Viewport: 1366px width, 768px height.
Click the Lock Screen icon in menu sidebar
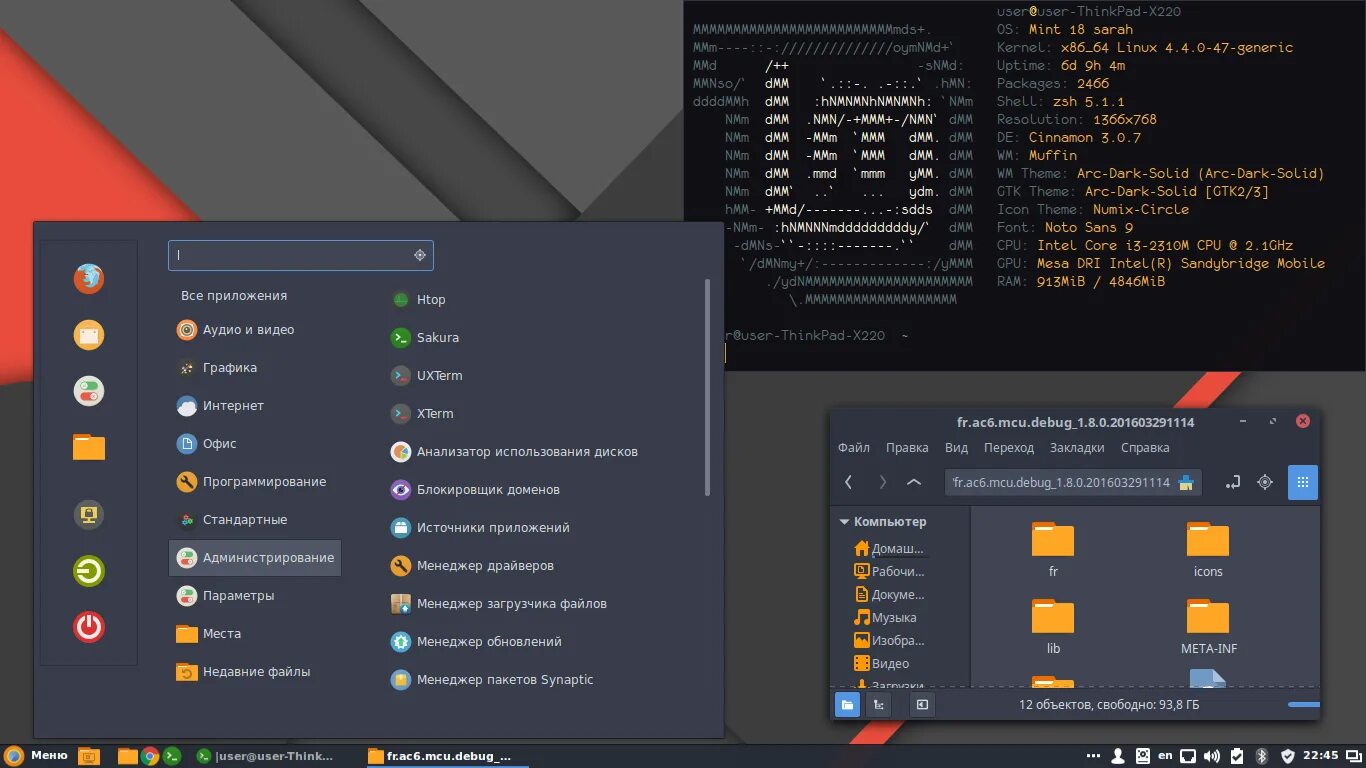89,515
